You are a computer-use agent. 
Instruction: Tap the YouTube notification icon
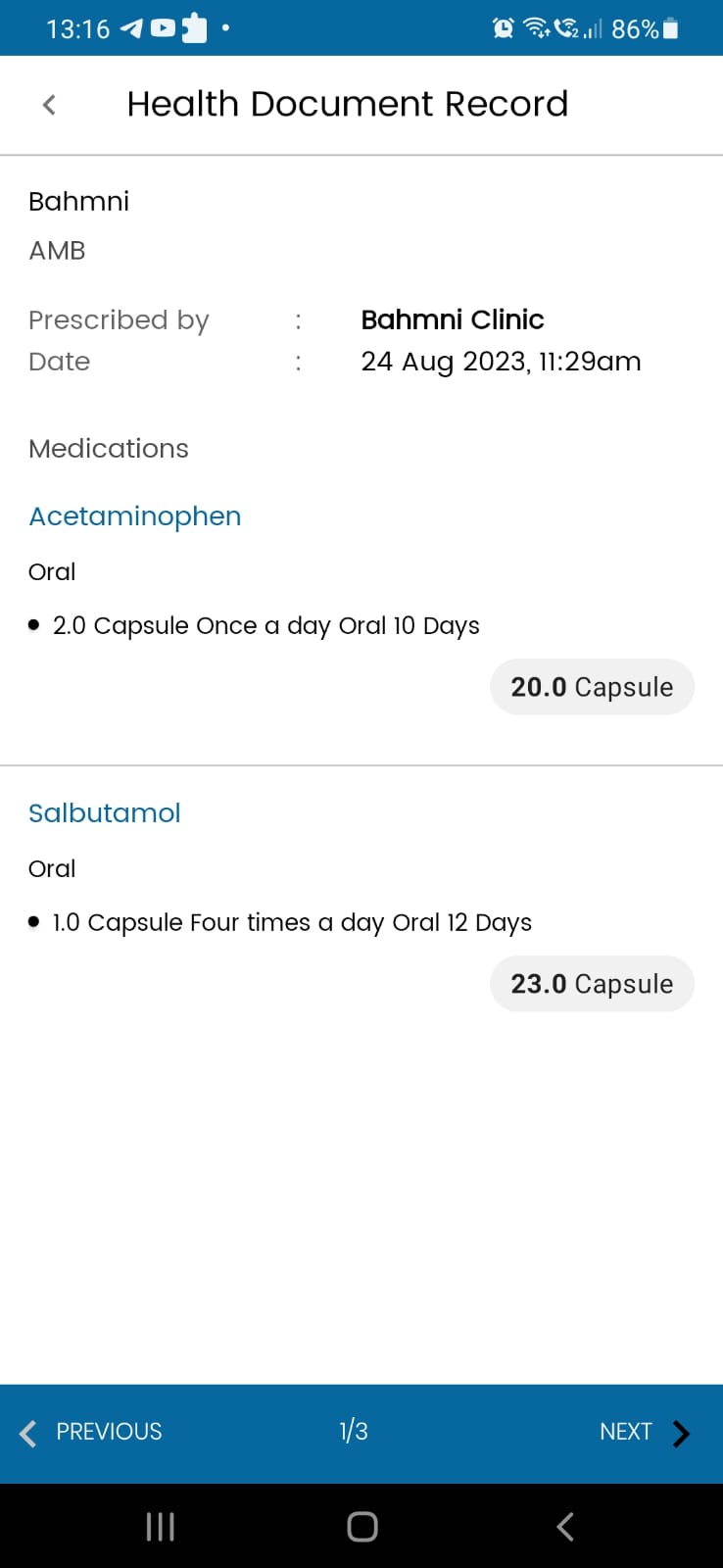[x=163, y=28]
